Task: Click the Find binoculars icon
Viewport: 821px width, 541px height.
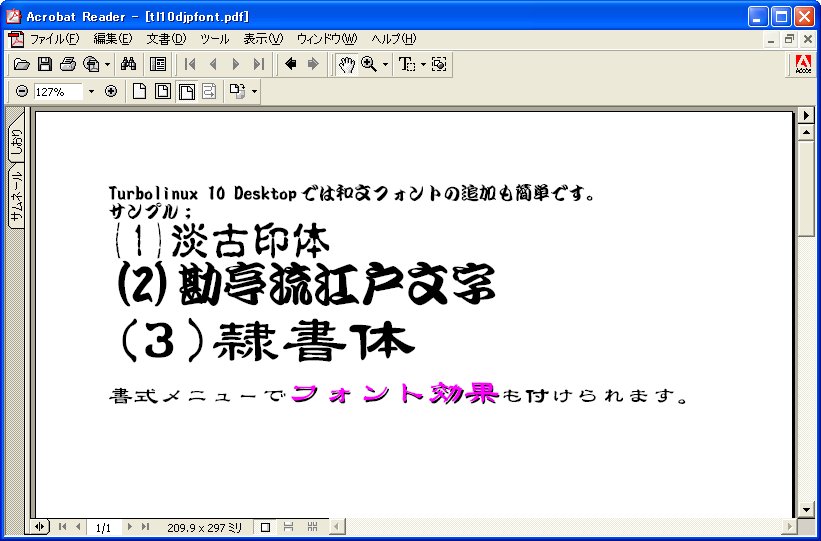Action: click(128, 64)
